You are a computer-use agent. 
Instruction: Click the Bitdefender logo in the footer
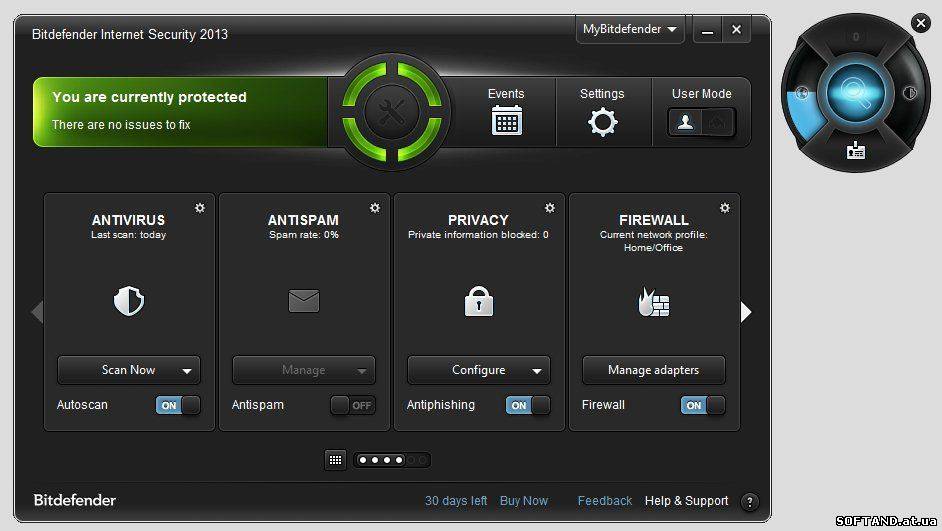point(75,500)
